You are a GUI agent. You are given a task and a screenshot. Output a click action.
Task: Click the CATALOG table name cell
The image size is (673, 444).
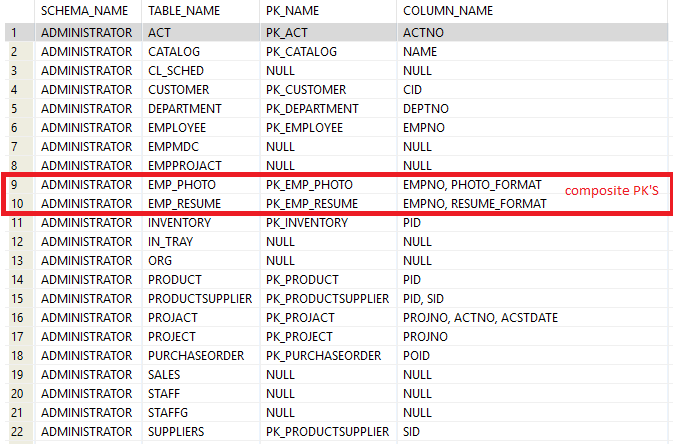[174, 51]
